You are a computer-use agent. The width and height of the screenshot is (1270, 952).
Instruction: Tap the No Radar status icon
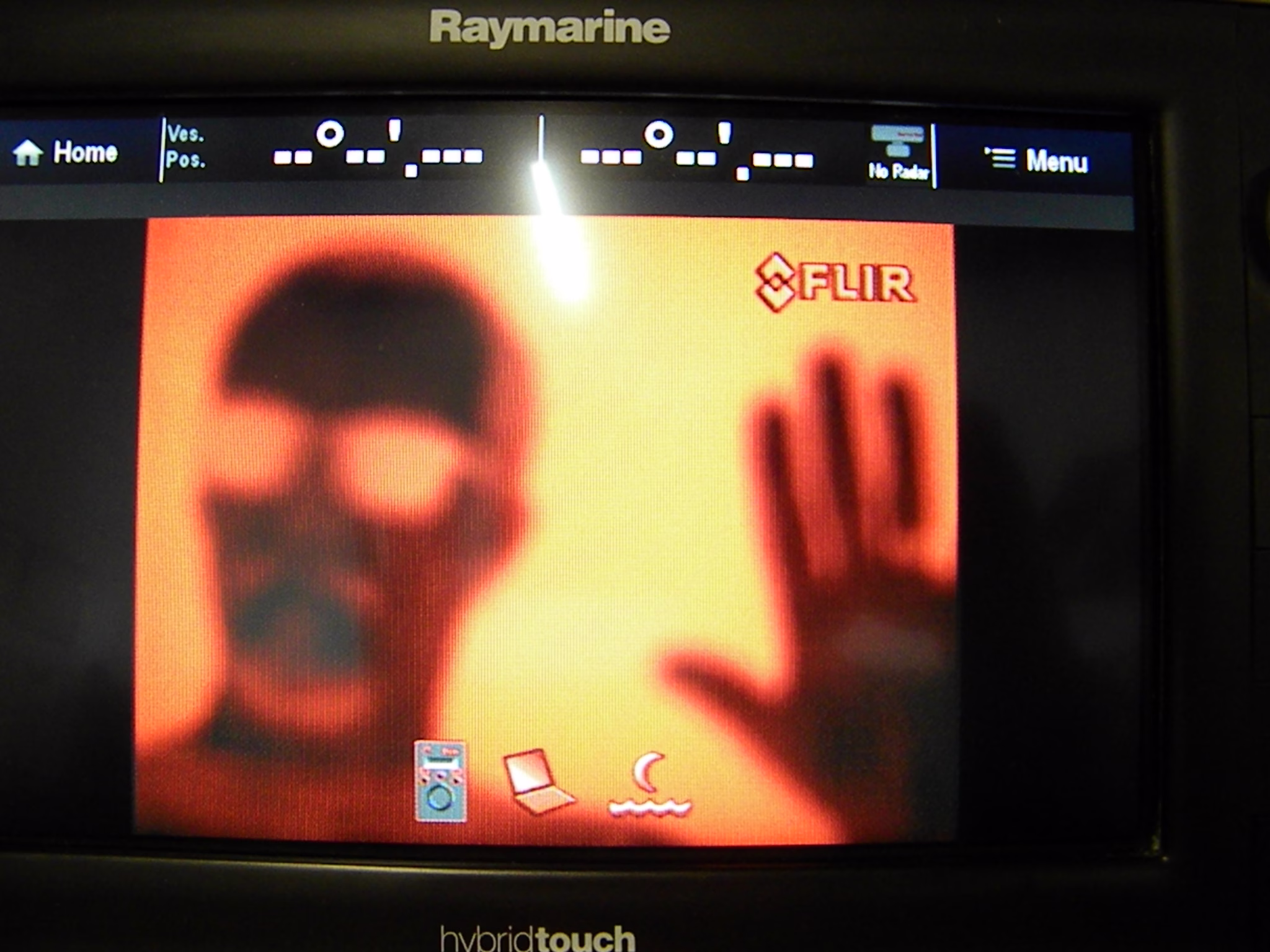pyautogui.click(x=899, y=154)
